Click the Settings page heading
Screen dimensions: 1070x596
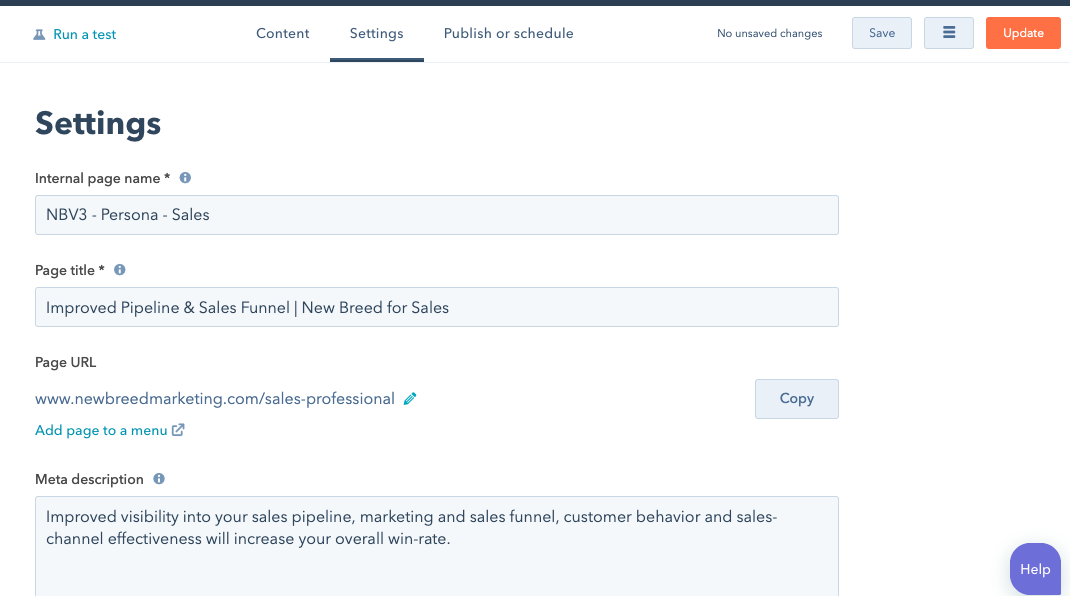click(x=98, y=124)
